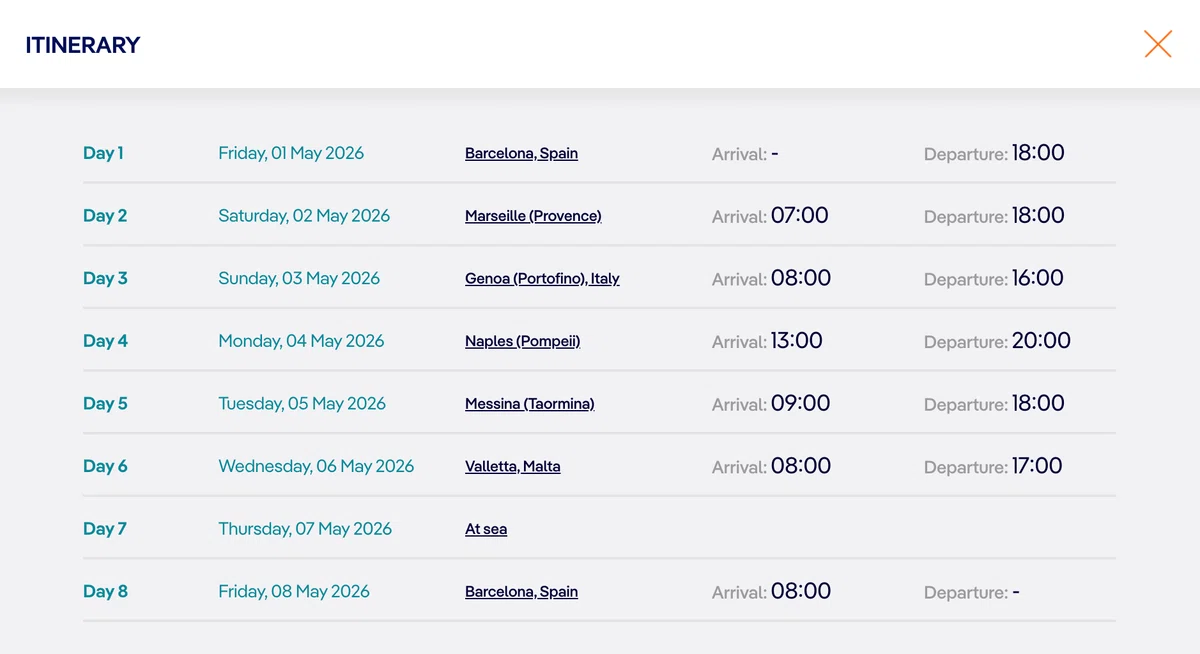Select the Thursday, 07 May 2026 date

point(305,529)
